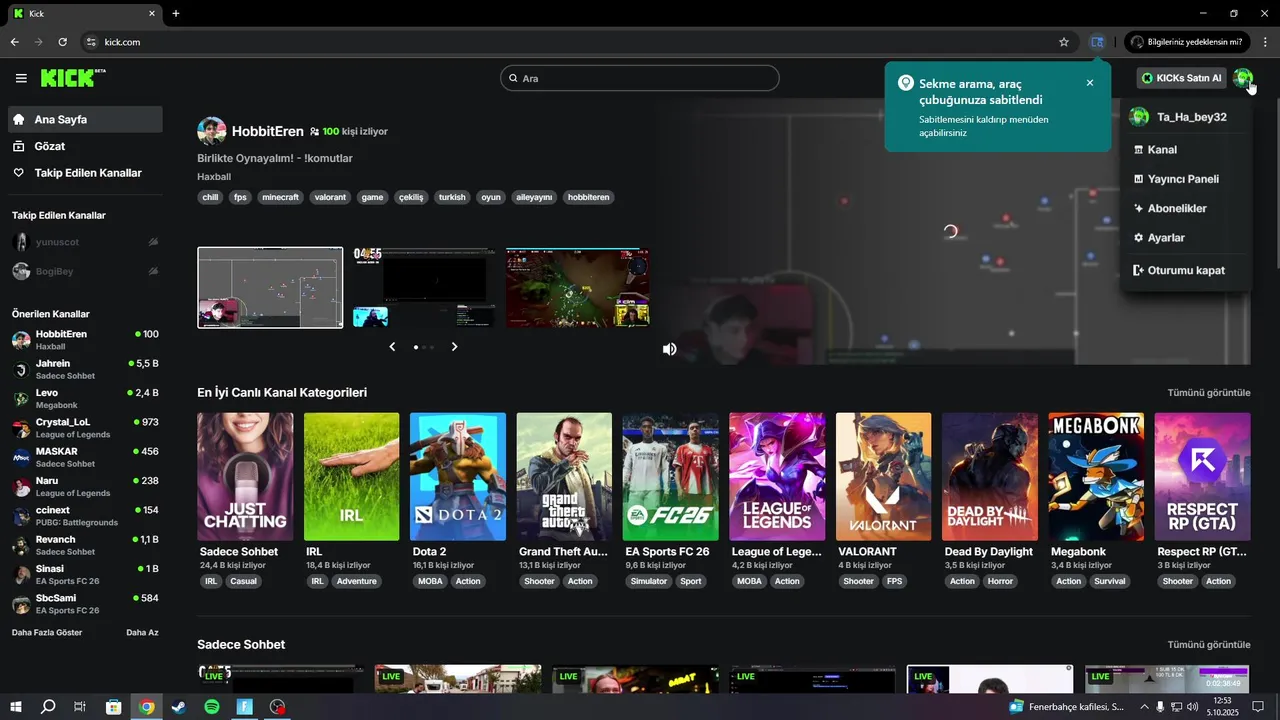Image resolution: width=1280 pixels, height=720 pixels.
Task: Select first featured stream thumbnail
Action: [270, 288]
